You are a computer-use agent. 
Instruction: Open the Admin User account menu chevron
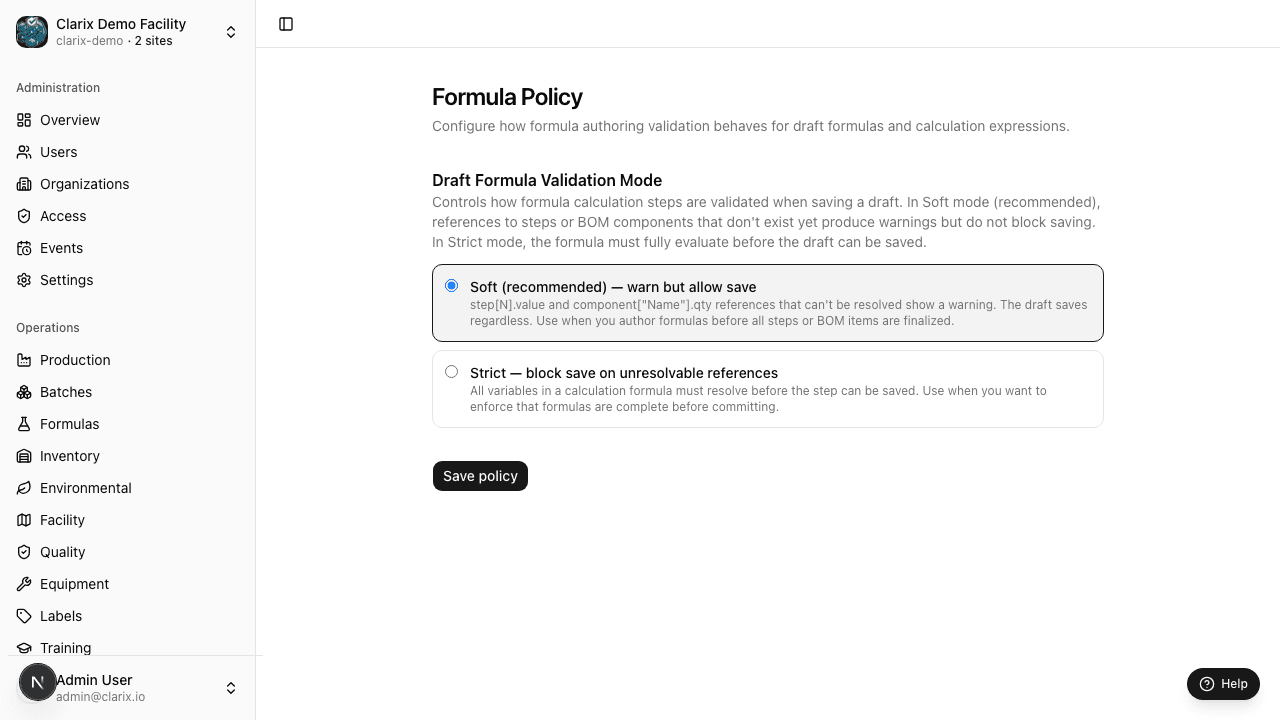coord(231,688)
